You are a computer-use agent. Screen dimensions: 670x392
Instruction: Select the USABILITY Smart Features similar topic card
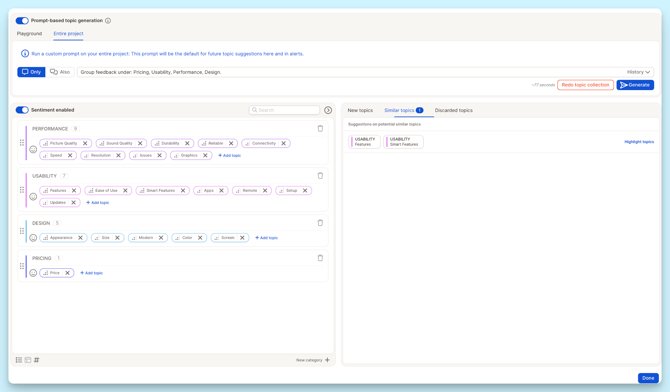coord(403,142)
